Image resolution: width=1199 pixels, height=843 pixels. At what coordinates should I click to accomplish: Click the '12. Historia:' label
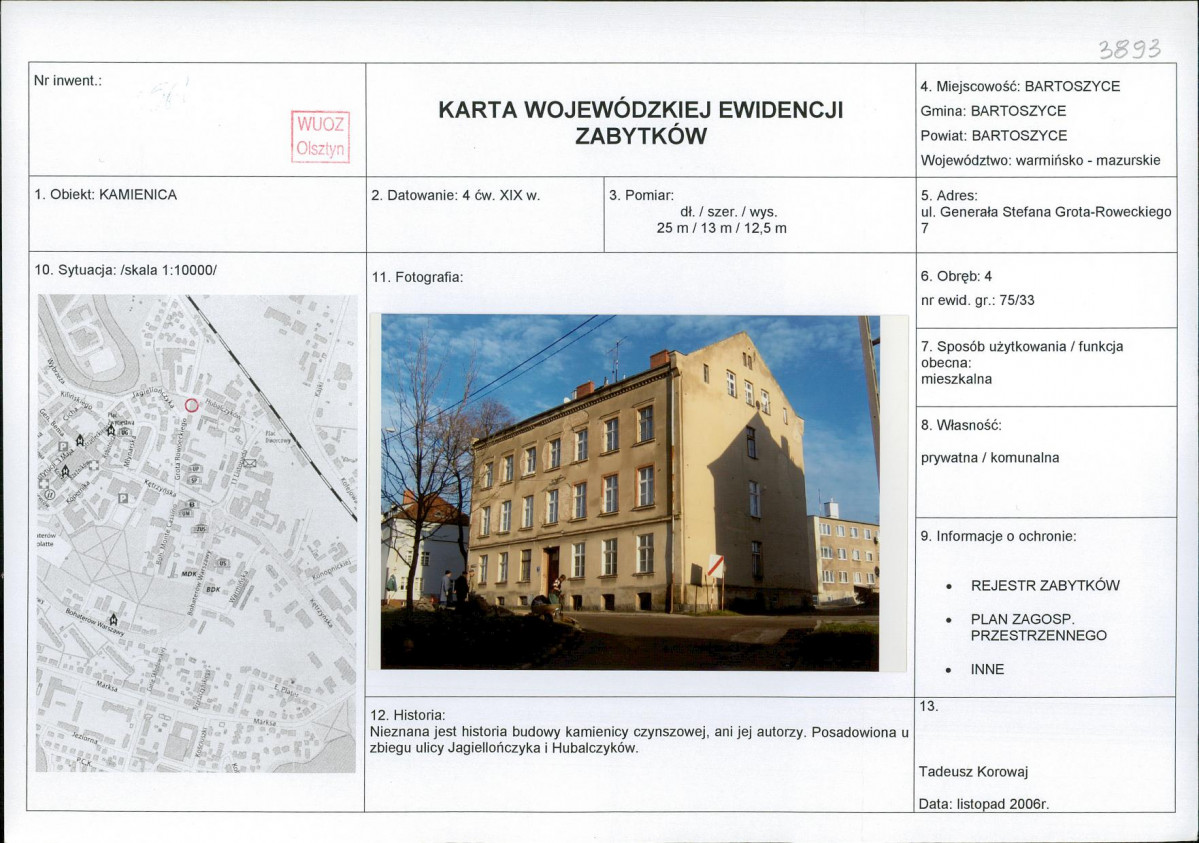coord(408,715)
